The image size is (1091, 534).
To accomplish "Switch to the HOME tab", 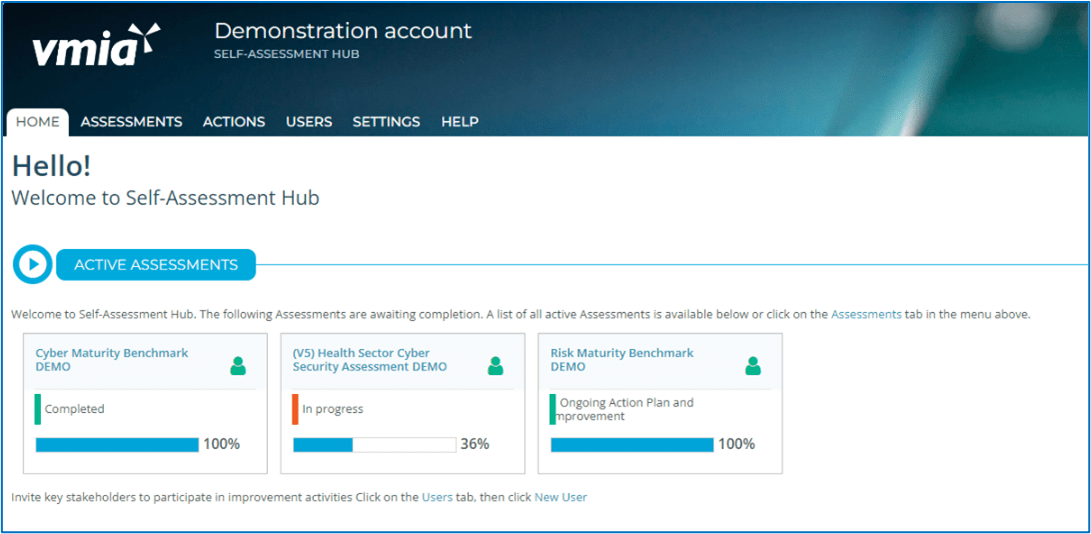I will click(x=38, y=122).
